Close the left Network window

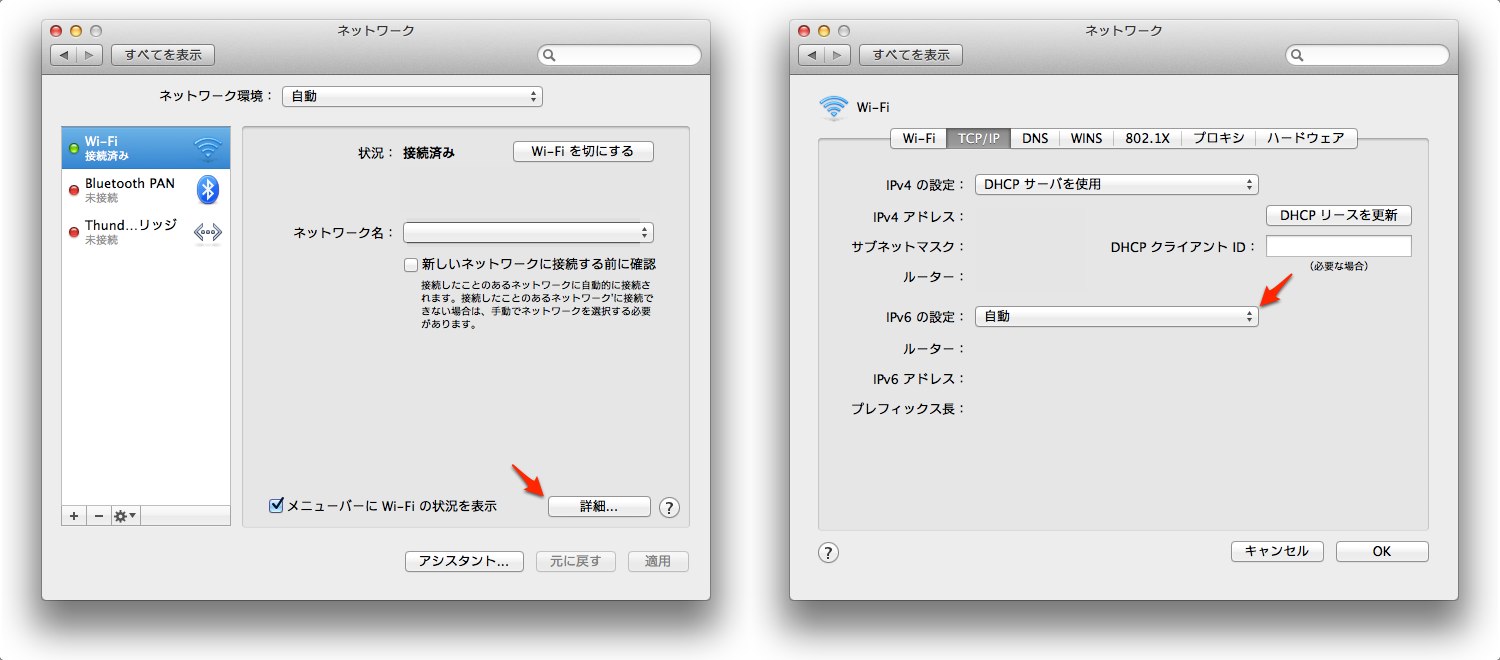coord(56,31)
